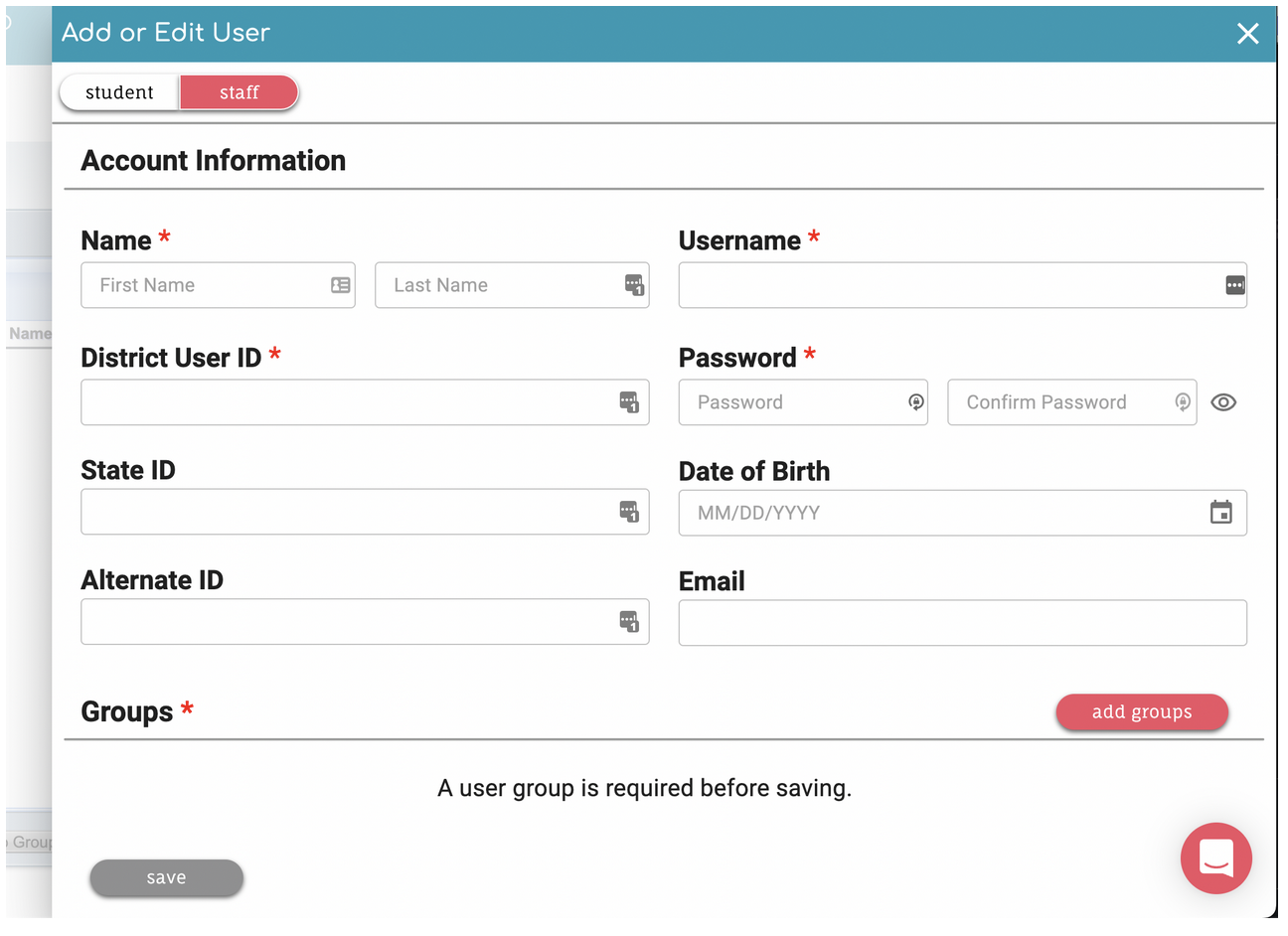Click the Confirm Password text box
1288x936 pixels.
point(1071,402)
